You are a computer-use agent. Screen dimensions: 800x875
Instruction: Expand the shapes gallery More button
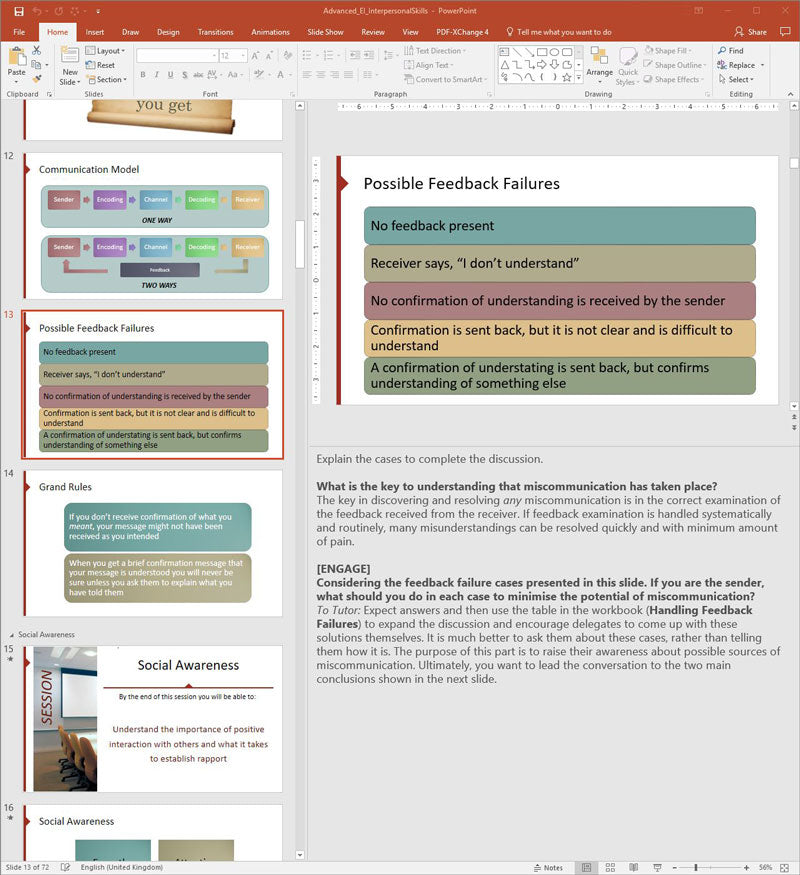tap(579, 78)
